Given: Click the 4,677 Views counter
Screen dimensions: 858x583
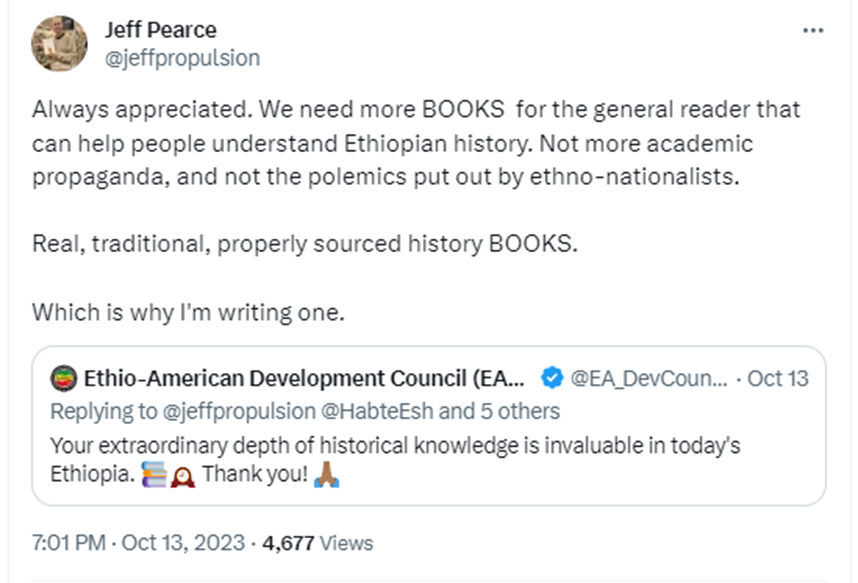Looking at the screenshot, I should point(317,543).
